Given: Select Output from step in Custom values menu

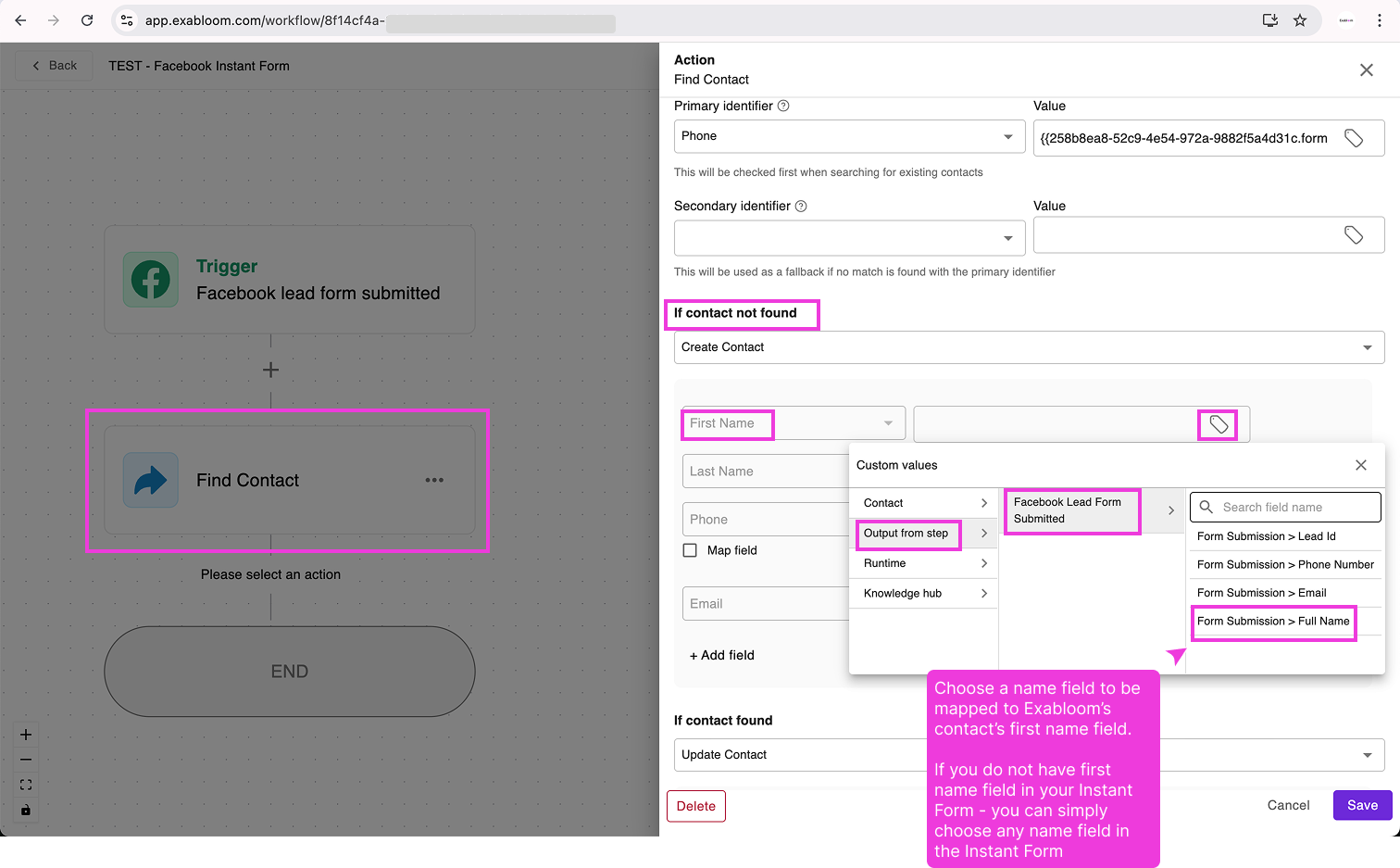Looking at the screenshot, I should pyautogui.click(x=907, y=534).
